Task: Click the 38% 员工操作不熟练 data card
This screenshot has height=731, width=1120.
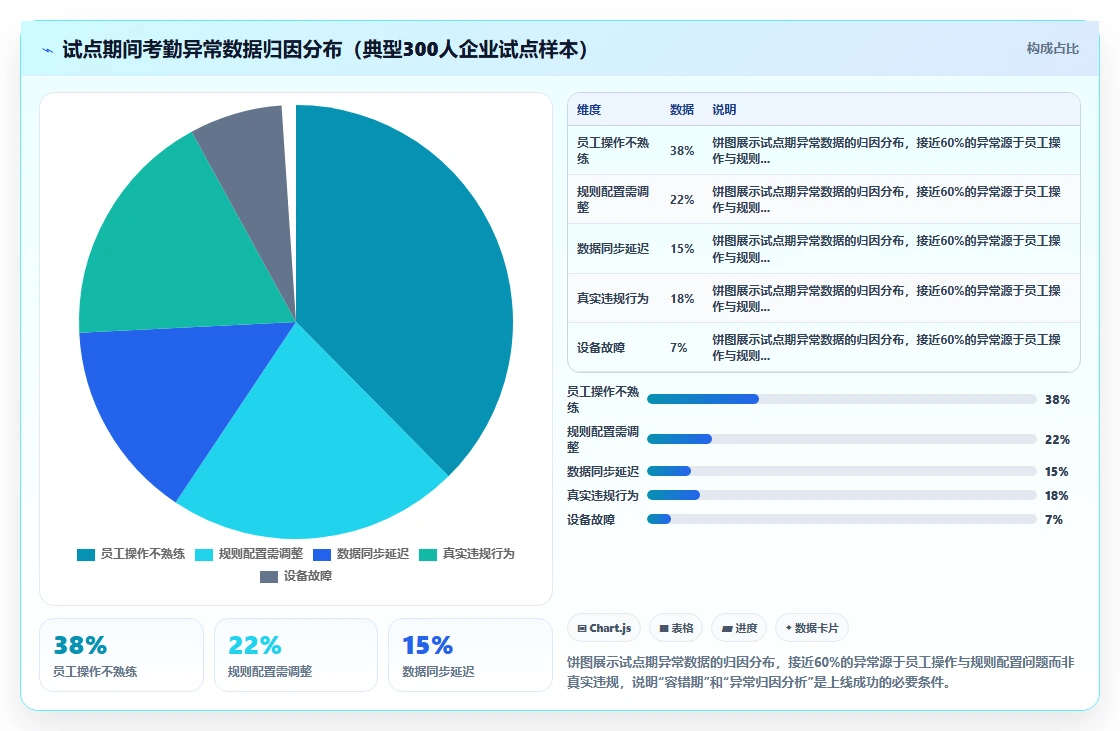Action: point(121,655)
